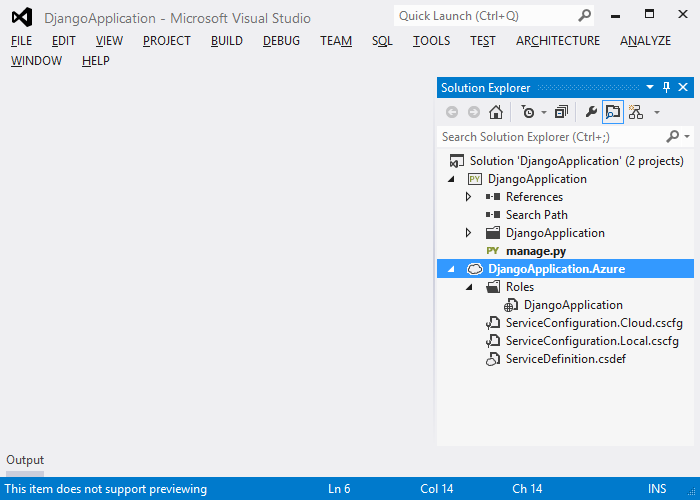Viewport: 700px width, 500px height.
Task: Click the ServiceConfiguration.Local.cscfg file icon
Action: 493,341
